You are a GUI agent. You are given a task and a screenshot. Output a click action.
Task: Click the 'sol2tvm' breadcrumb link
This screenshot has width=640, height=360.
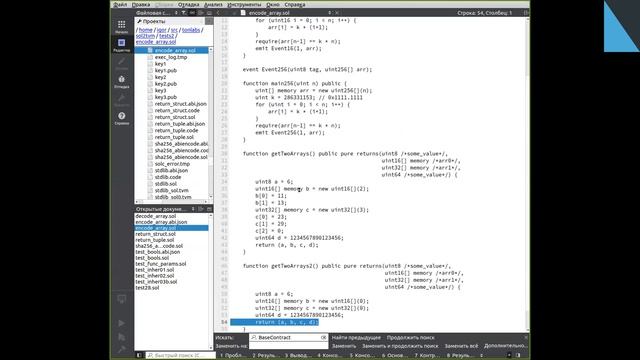145,36
